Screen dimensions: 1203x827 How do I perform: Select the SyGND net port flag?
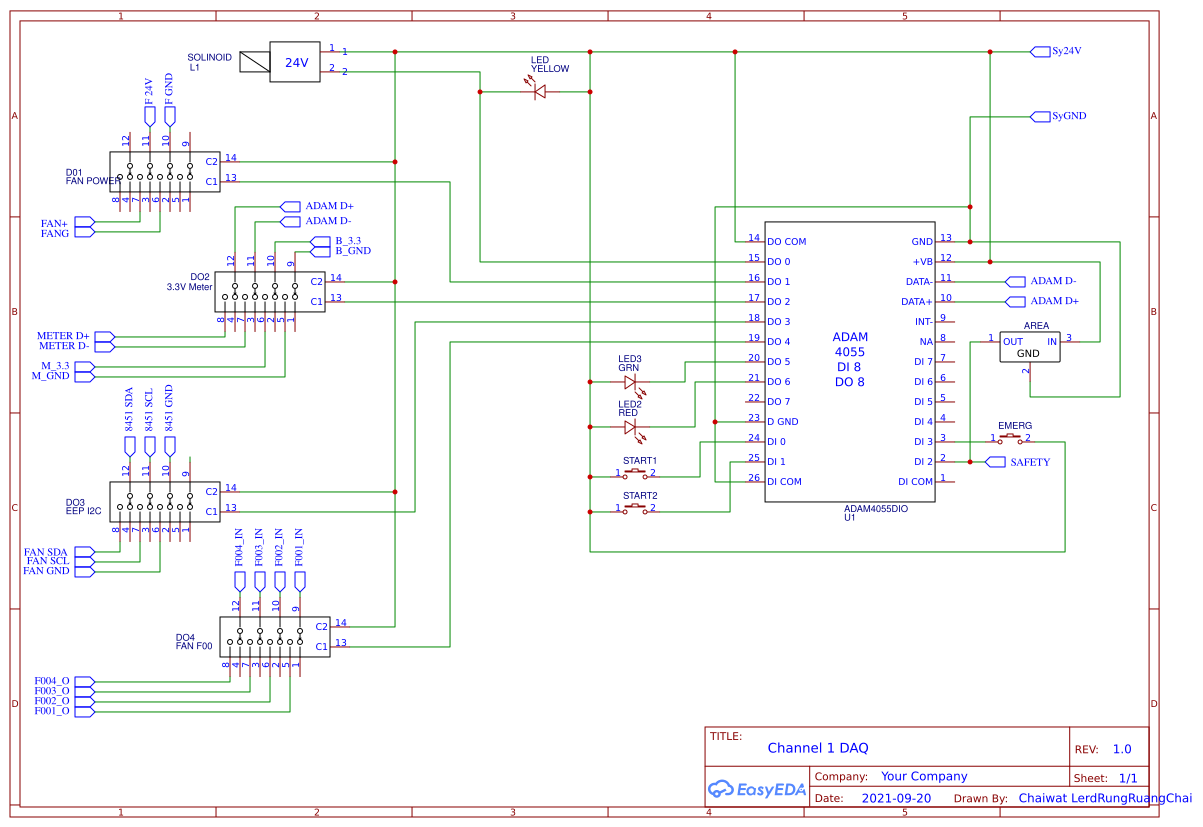[1043, 115]
